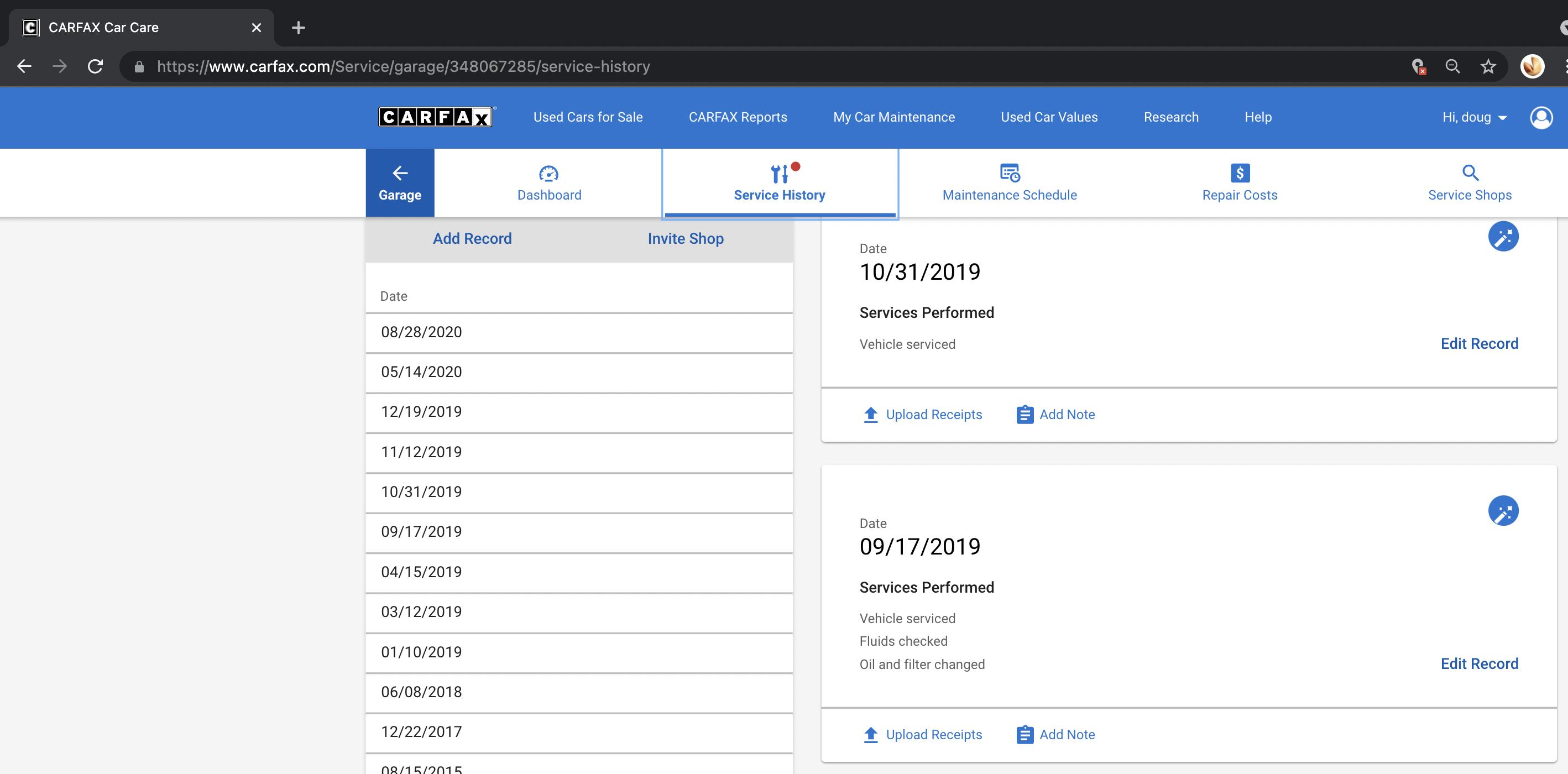The width and height of the screenshot is (1568, 774).
Task: Click Add Record
Action: [x=472, y=238]
